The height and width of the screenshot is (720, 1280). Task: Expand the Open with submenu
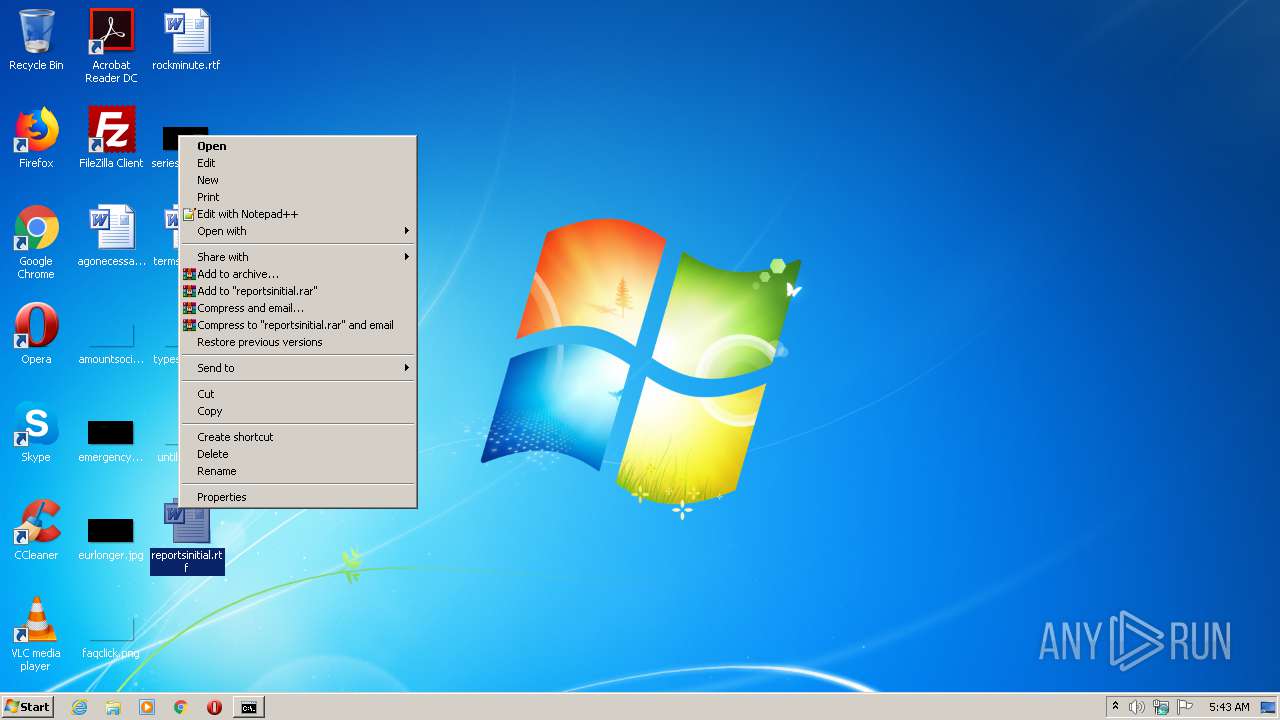[x=298, y=231]
